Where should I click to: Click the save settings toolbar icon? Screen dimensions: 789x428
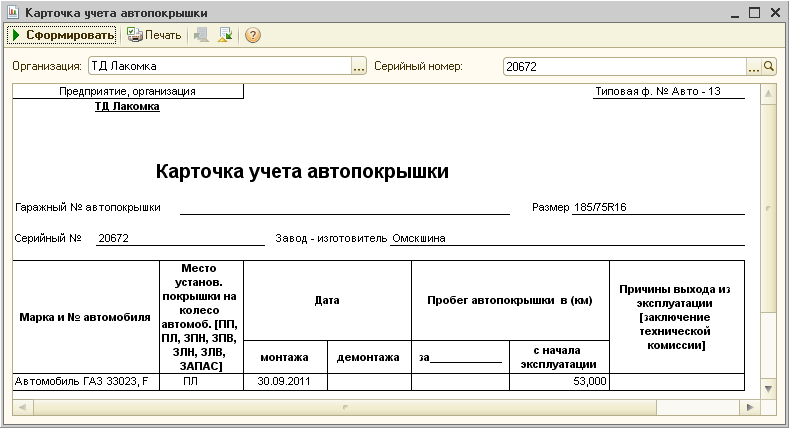(225, 35)
